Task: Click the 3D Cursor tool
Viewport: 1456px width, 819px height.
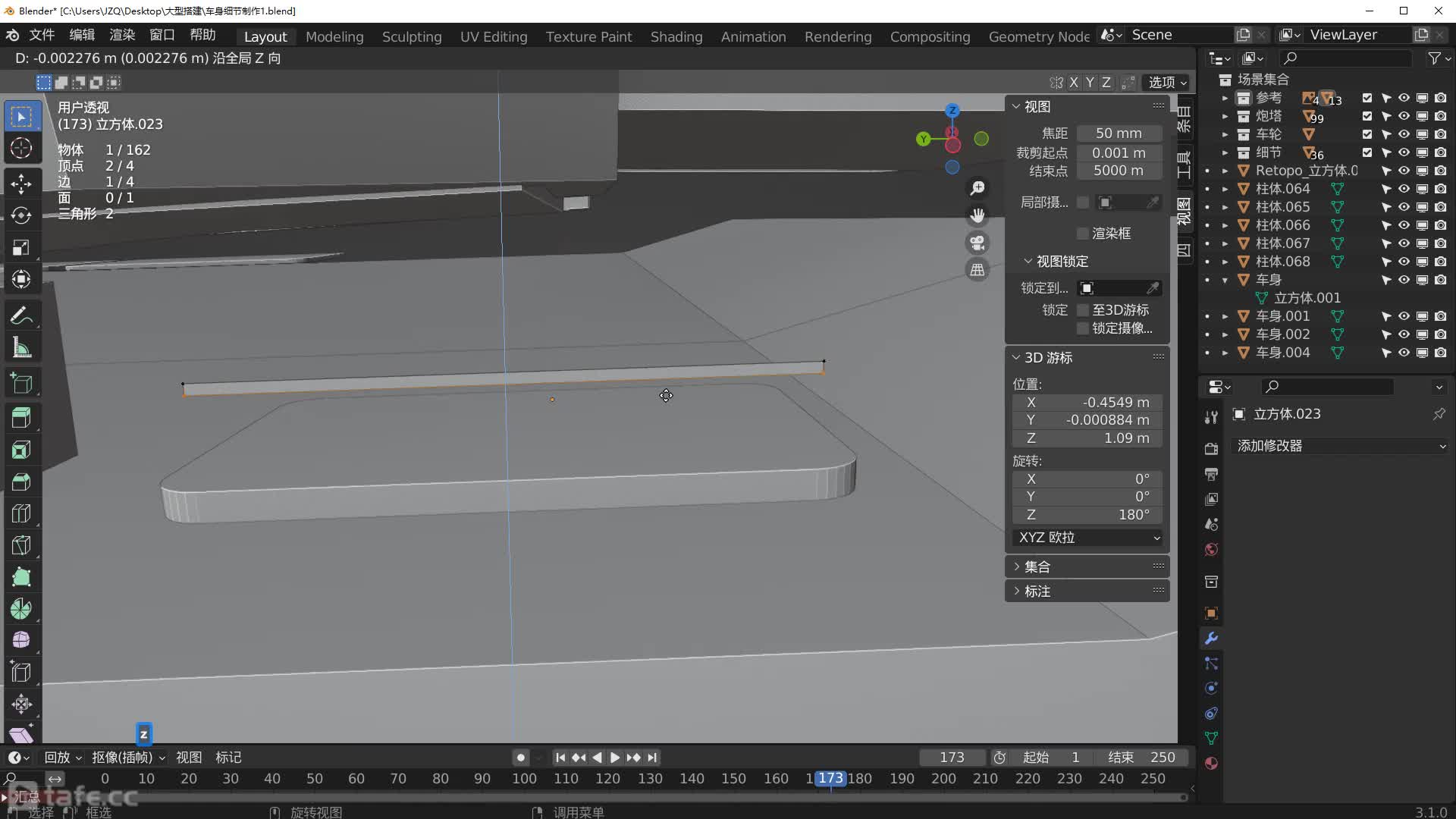Action: tap(21, 148)
